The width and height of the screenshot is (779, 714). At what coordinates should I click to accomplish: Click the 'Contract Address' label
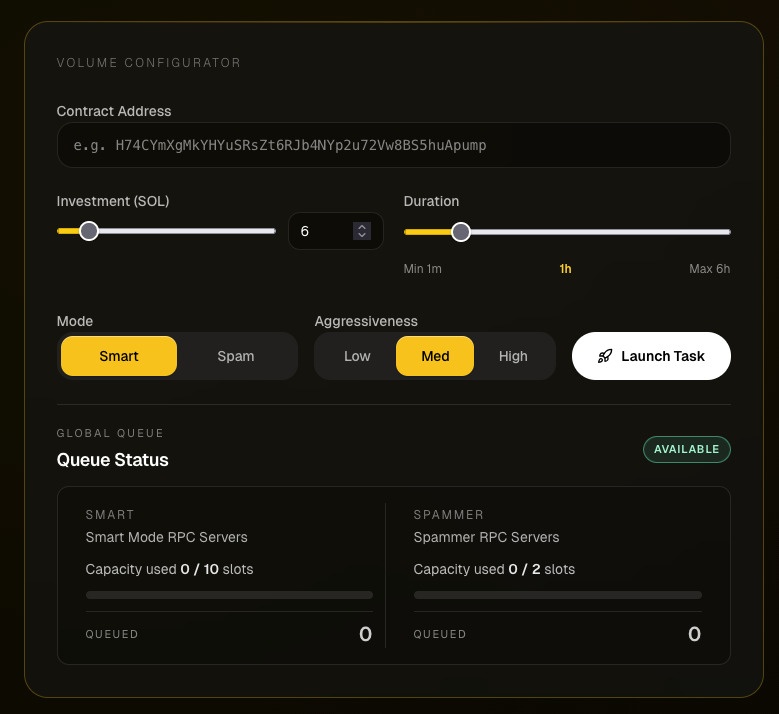(x=114, y=111)
